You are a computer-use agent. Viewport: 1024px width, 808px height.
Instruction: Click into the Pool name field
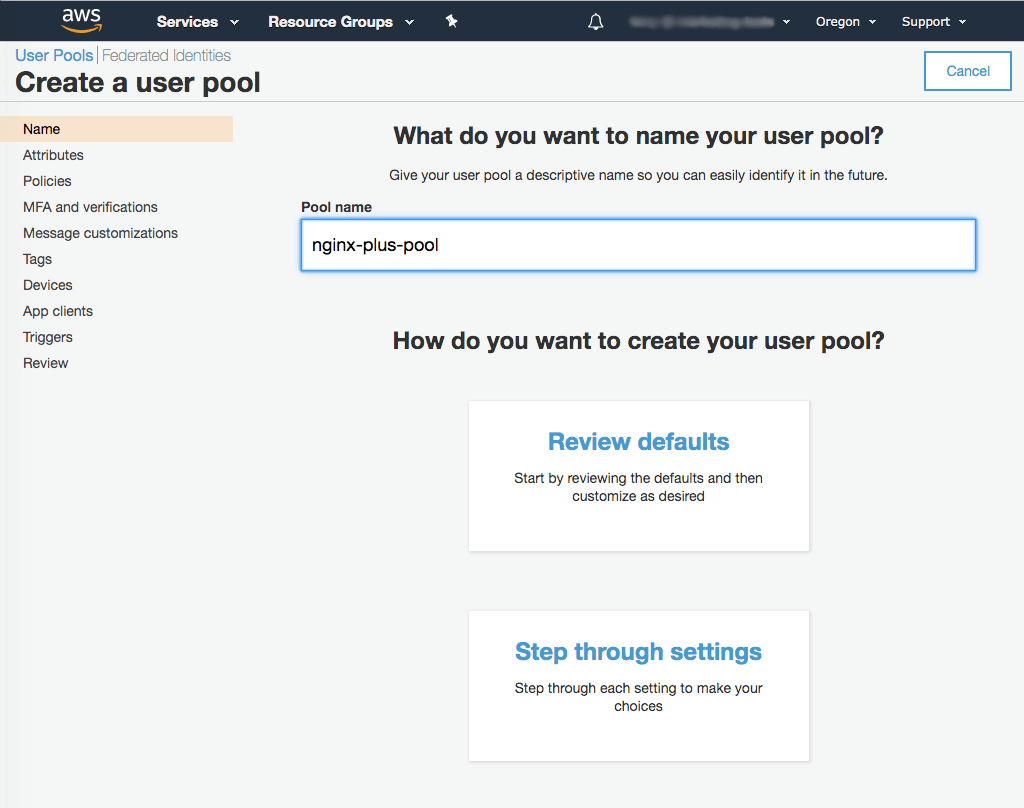click(638, 245)
